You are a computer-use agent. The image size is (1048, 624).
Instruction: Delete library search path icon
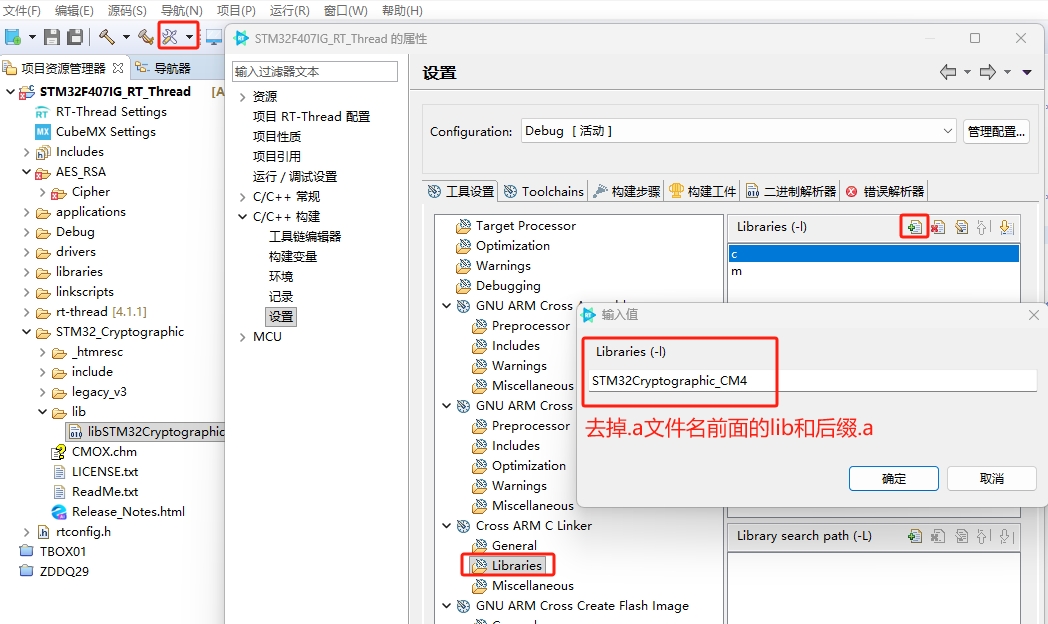pyautogui.click(x=938, y=536)
